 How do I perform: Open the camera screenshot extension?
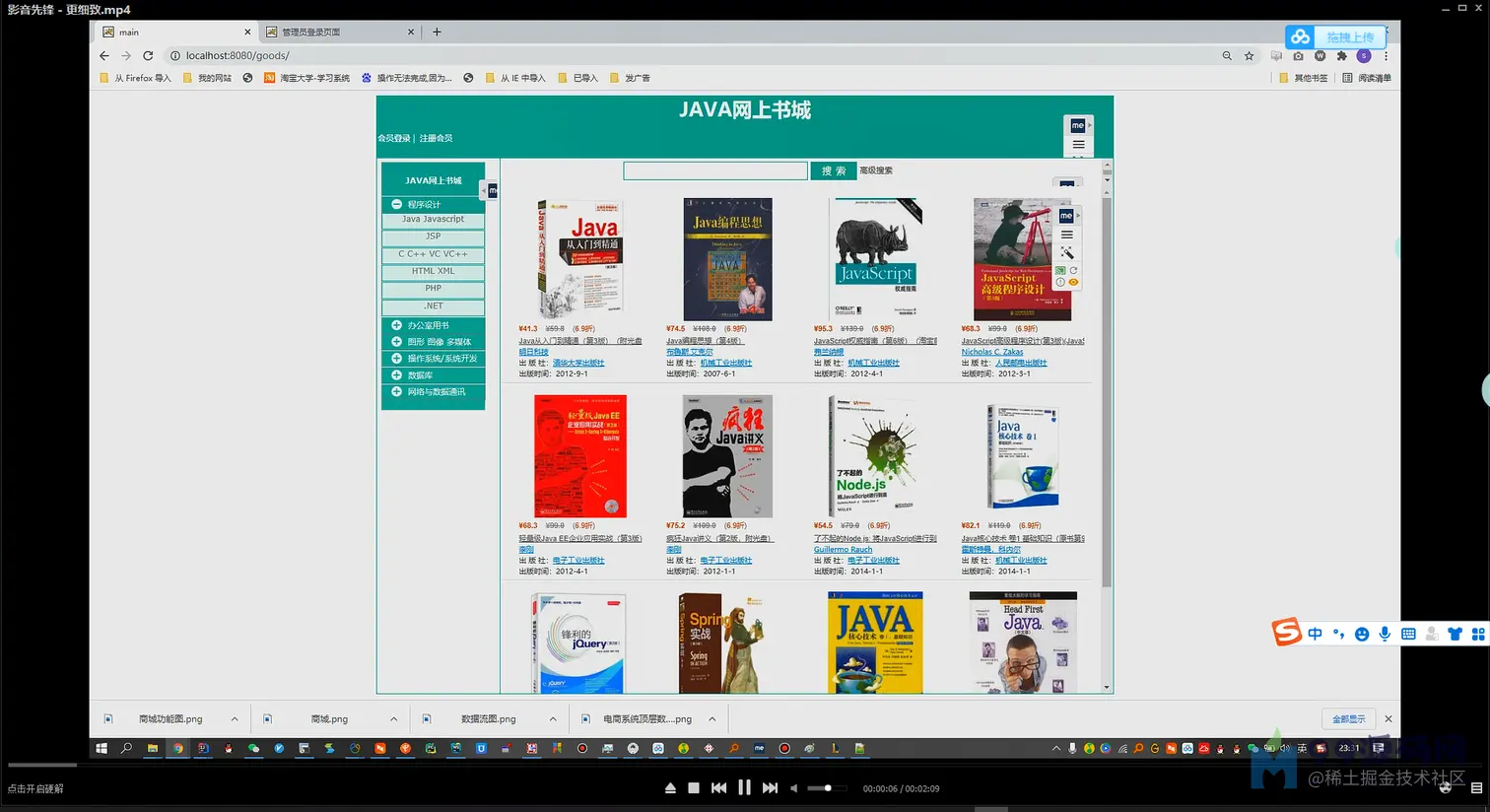[x=1298, y=56]
